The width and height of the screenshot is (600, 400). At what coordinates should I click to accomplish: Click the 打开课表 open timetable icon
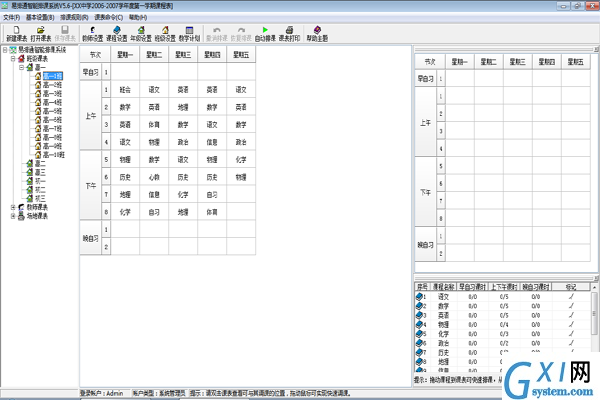pos(41,33)
